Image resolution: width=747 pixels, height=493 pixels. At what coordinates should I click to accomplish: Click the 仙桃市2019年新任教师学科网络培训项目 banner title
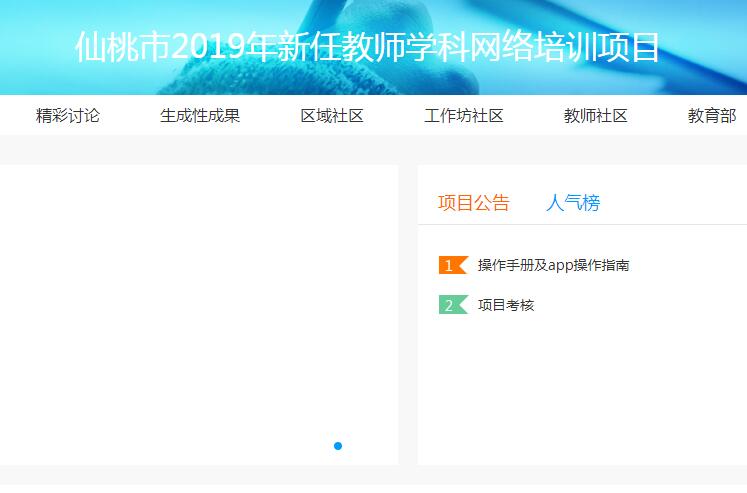coord(367,47)
